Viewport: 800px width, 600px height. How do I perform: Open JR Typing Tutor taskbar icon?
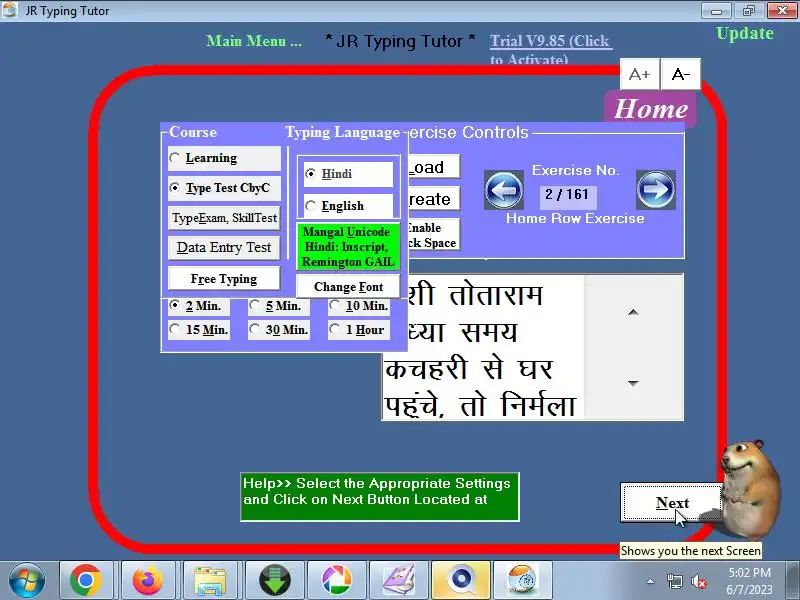pos(522,580)
